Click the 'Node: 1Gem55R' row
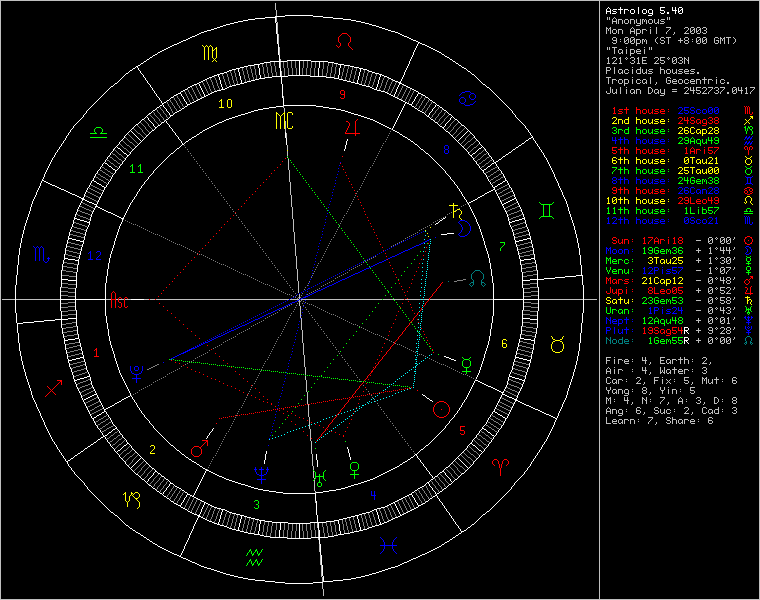 [x=680, y=341]
